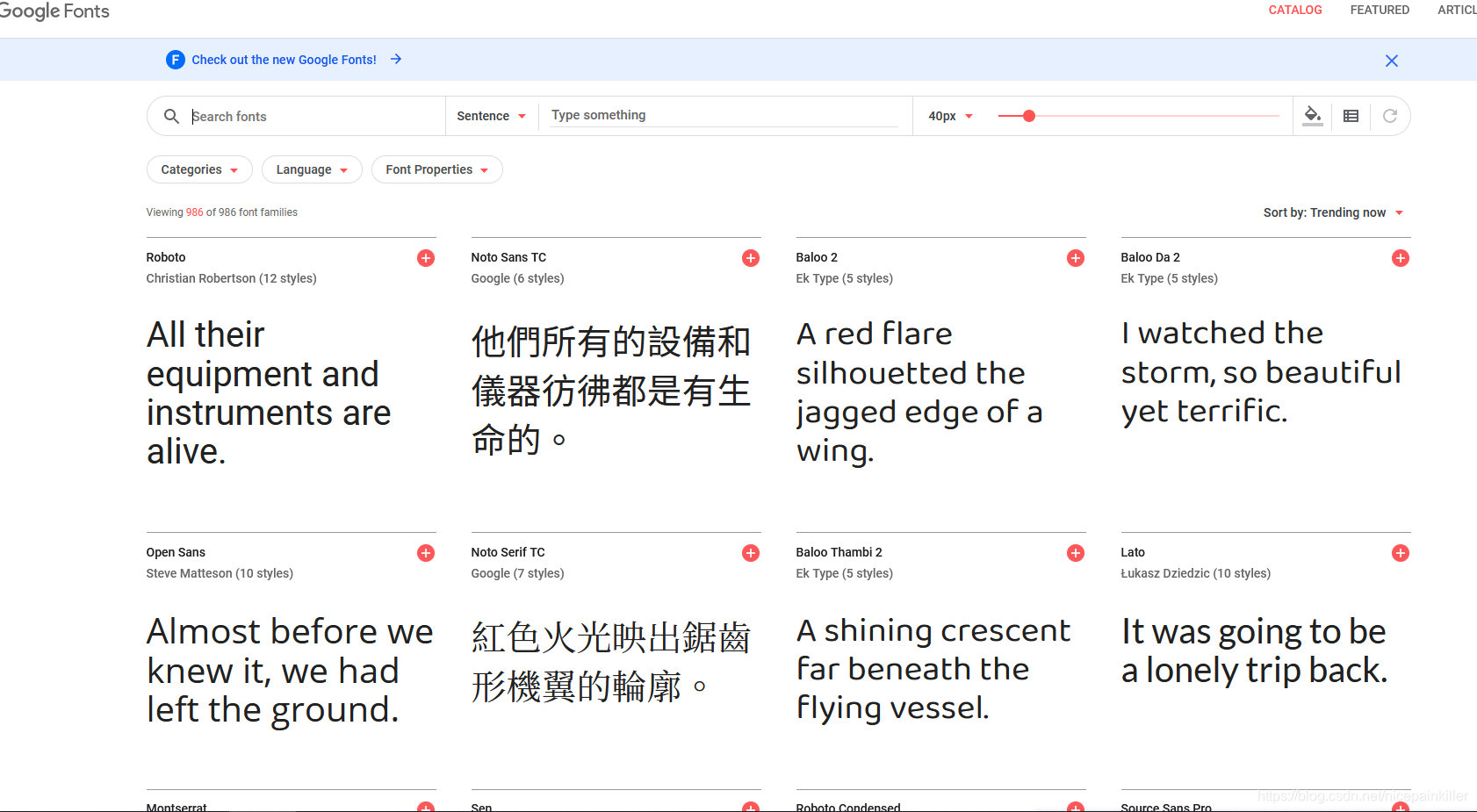Add Baloo 2 font with plus icon

(x=1076, y=258)
